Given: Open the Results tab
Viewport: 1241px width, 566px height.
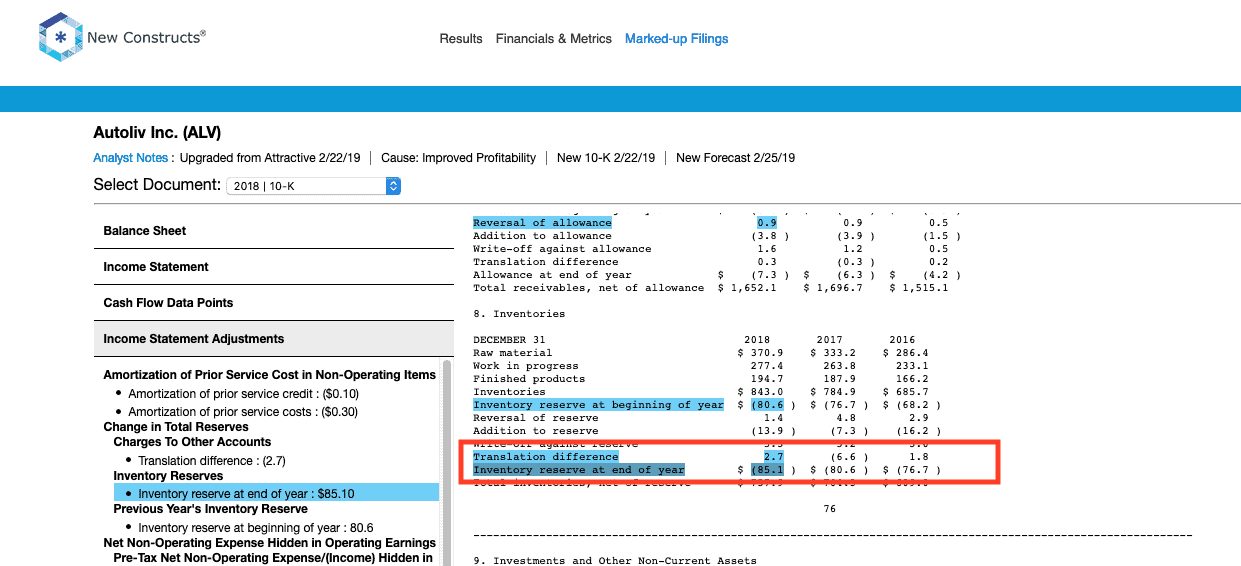Looking at the screenshot, I should coord(461,39).
